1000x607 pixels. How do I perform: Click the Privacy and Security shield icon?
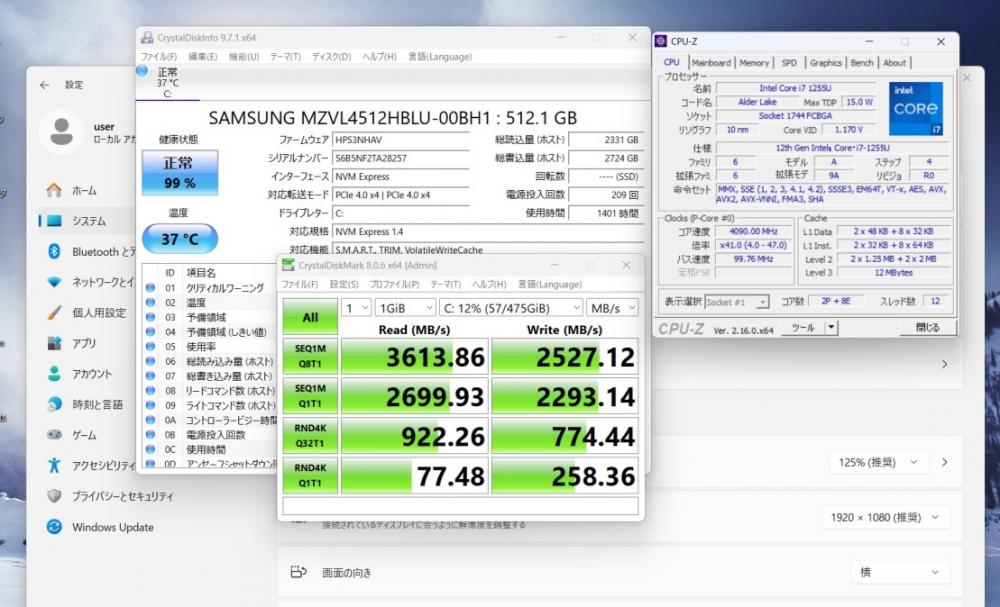tap(54, 496)
